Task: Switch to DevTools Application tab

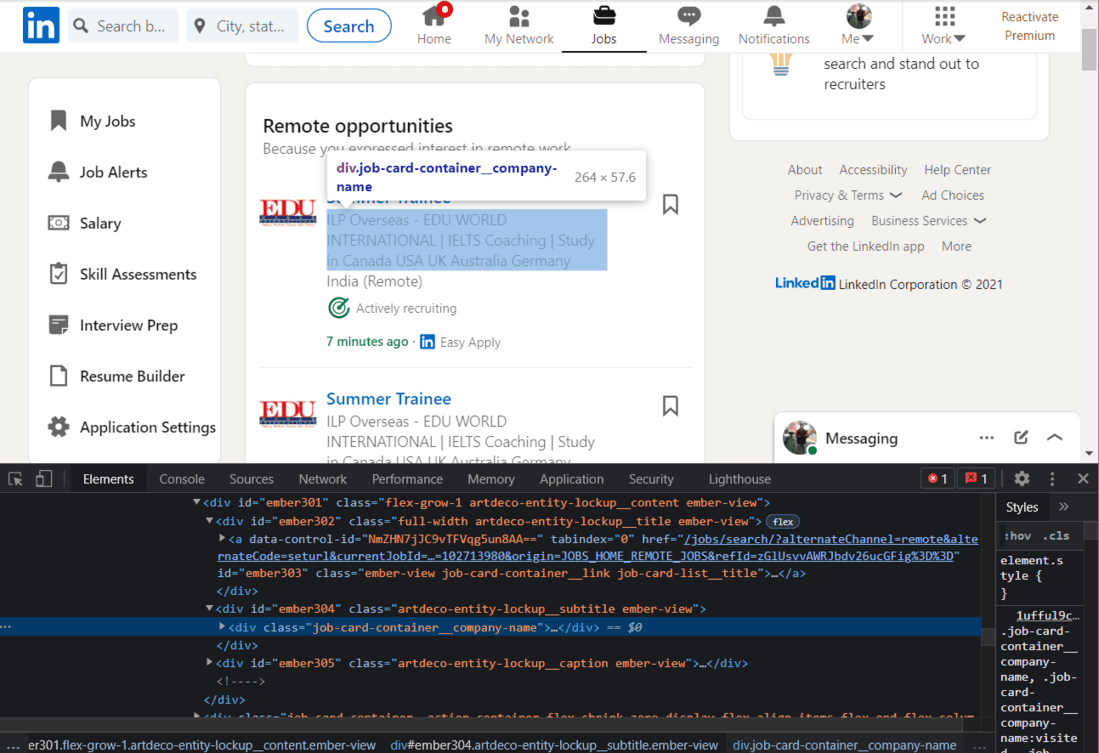Action: pos(571,479)
